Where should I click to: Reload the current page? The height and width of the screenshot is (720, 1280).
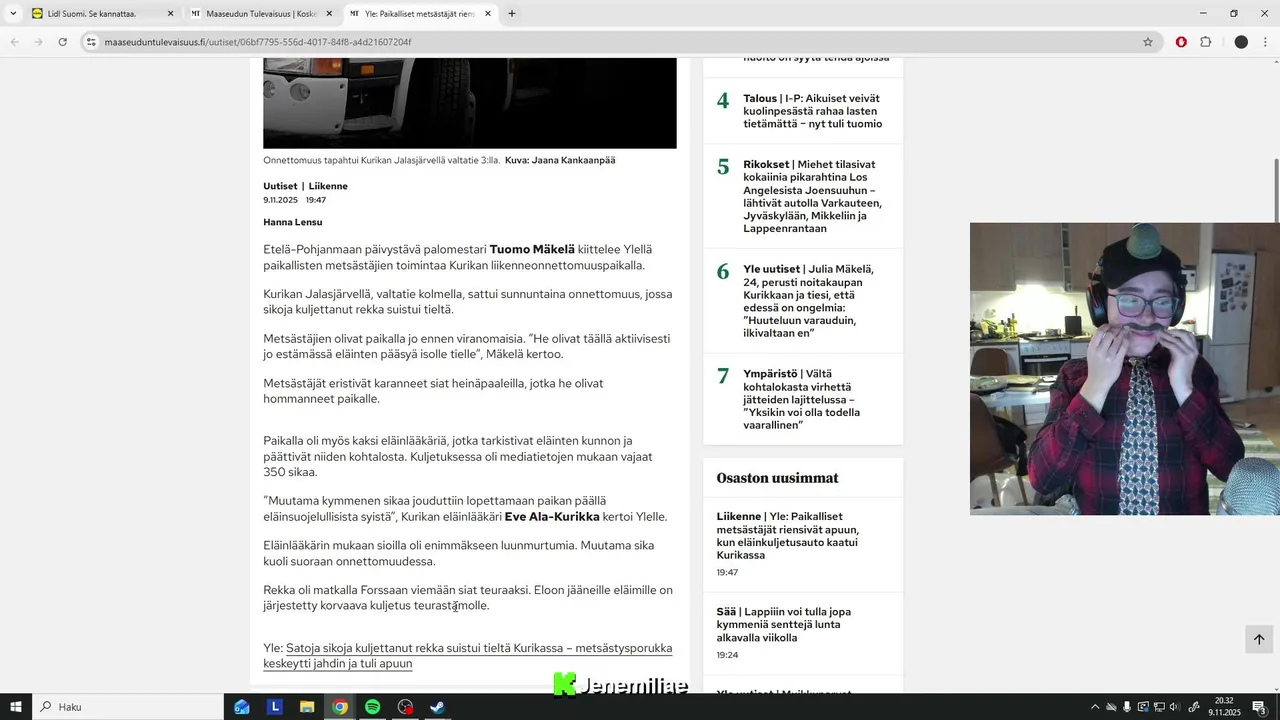click(62, 42)
